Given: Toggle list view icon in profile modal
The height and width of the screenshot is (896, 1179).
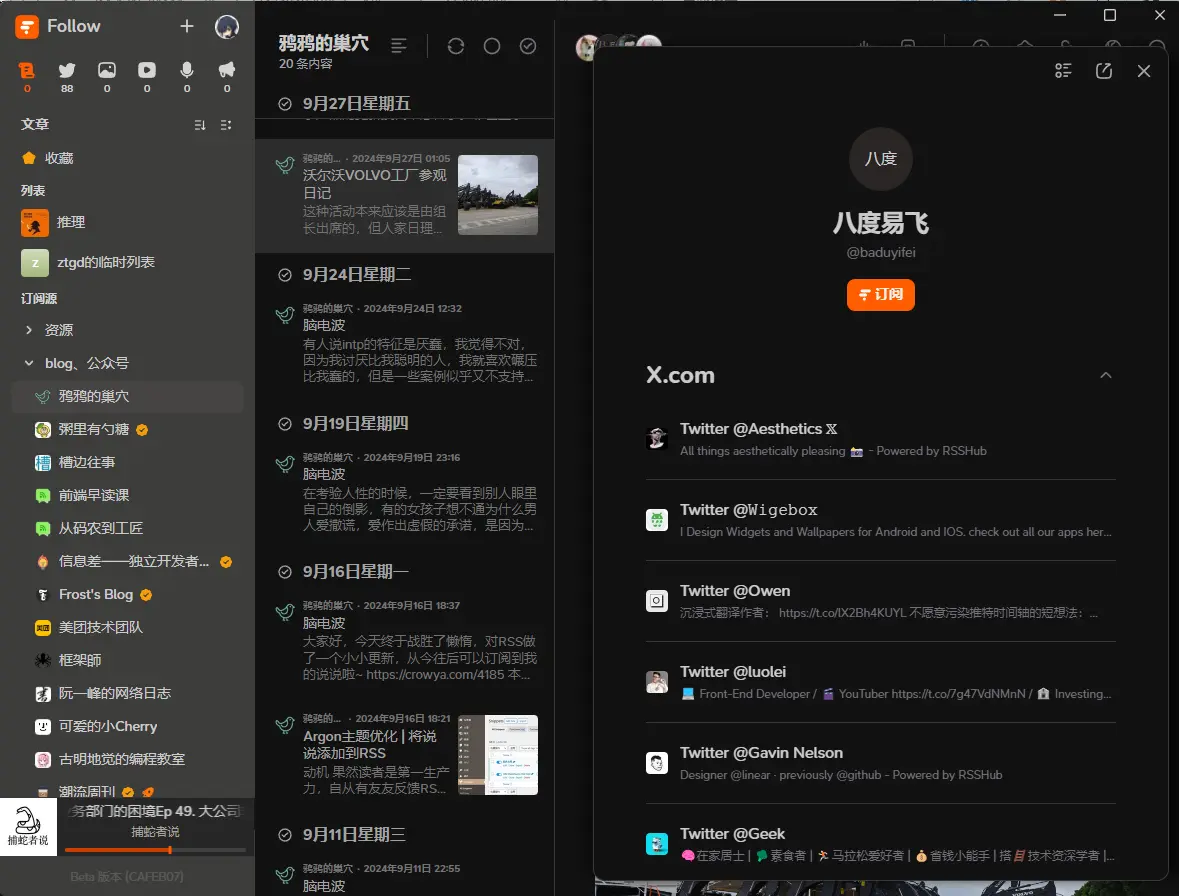Looking at the screenshot, I should (x=1063, y=71).
